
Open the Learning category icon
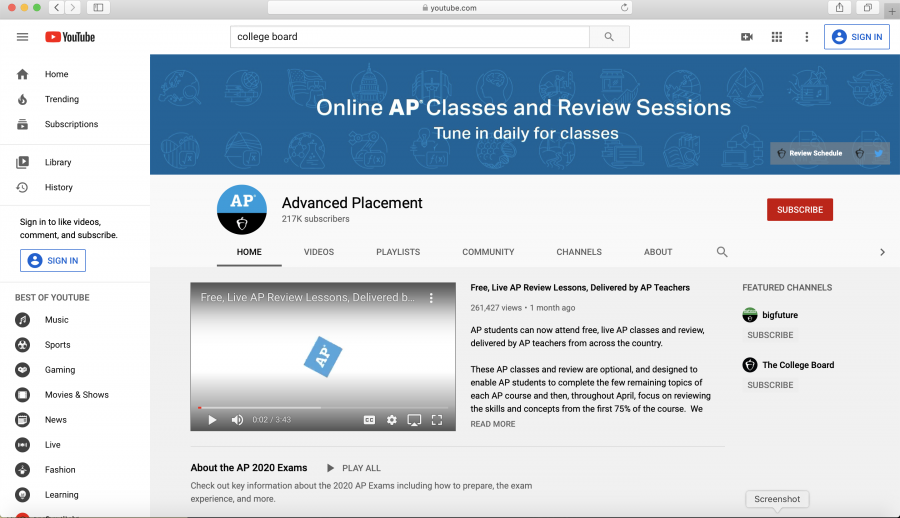pyautogui.click(x=22, y=494)
